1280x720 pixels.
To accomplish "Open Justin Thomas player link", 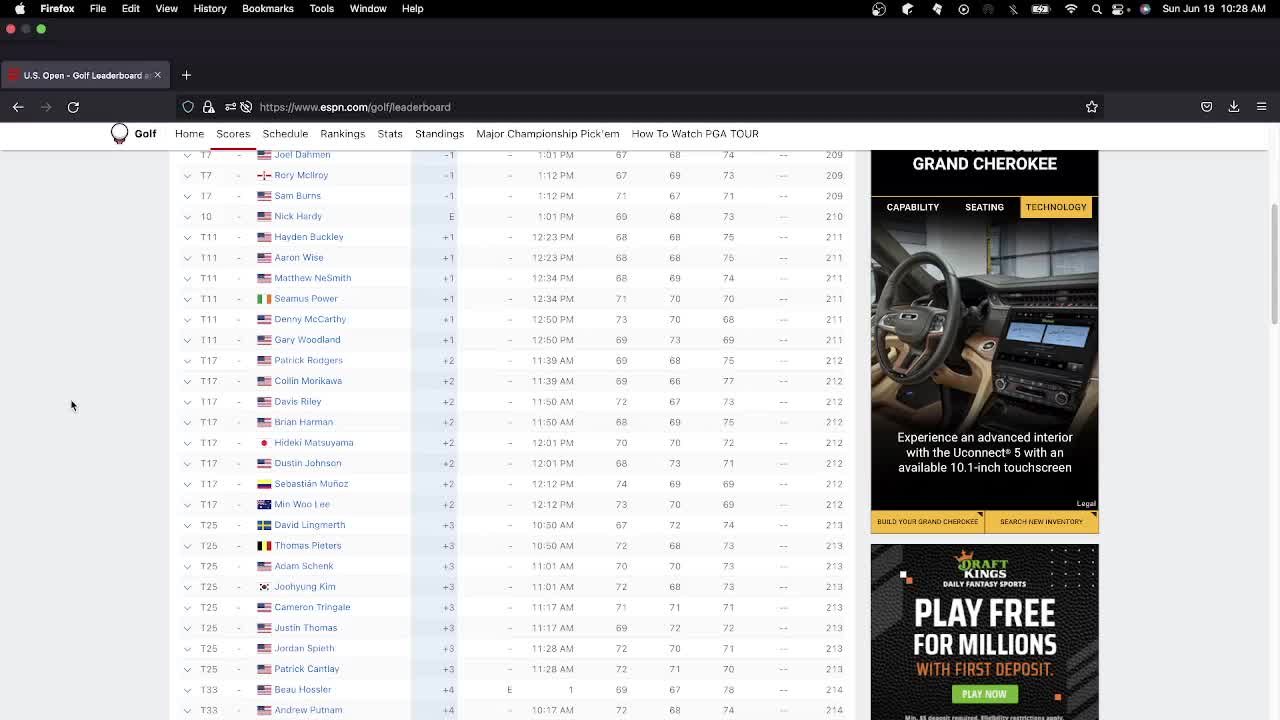I will tap(306, 628).
